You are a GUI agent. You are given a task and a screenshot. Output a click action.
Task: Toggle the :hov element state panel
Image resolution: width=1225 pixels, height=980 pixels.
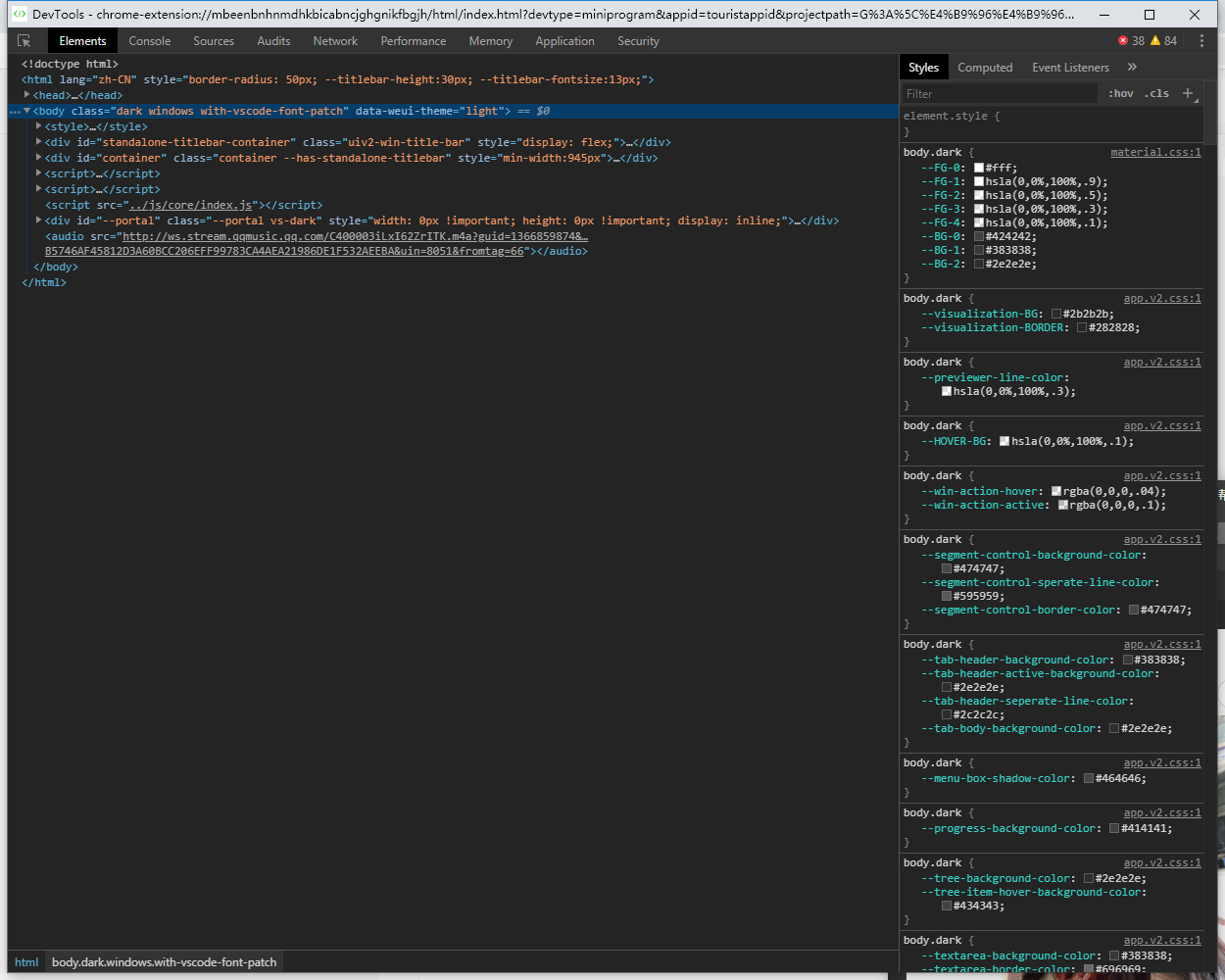pyautogui.click(x=1121, y=93)
